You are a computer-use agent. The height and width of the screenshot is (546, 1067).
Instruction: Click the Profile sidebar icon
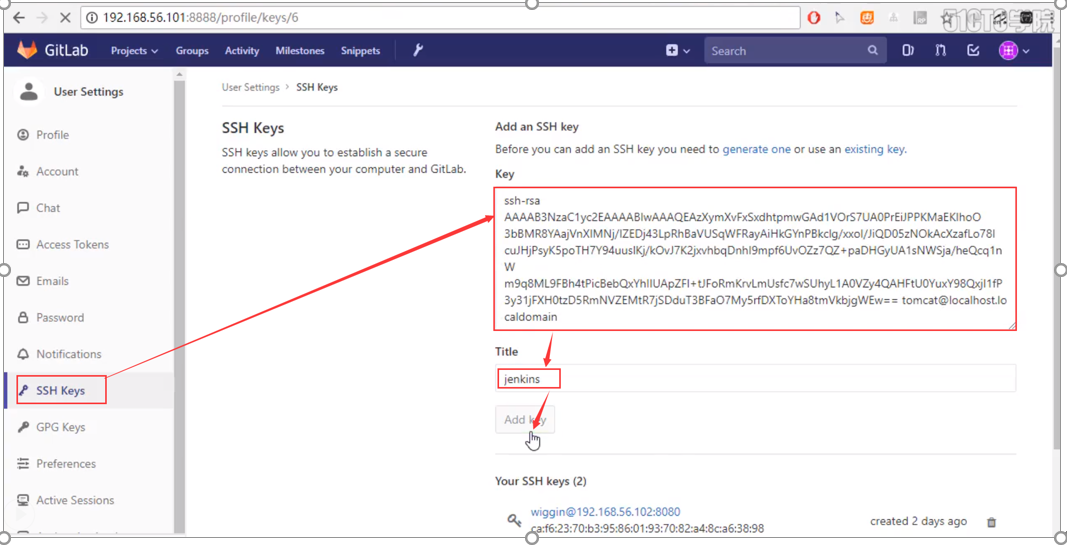pos(23,135)
